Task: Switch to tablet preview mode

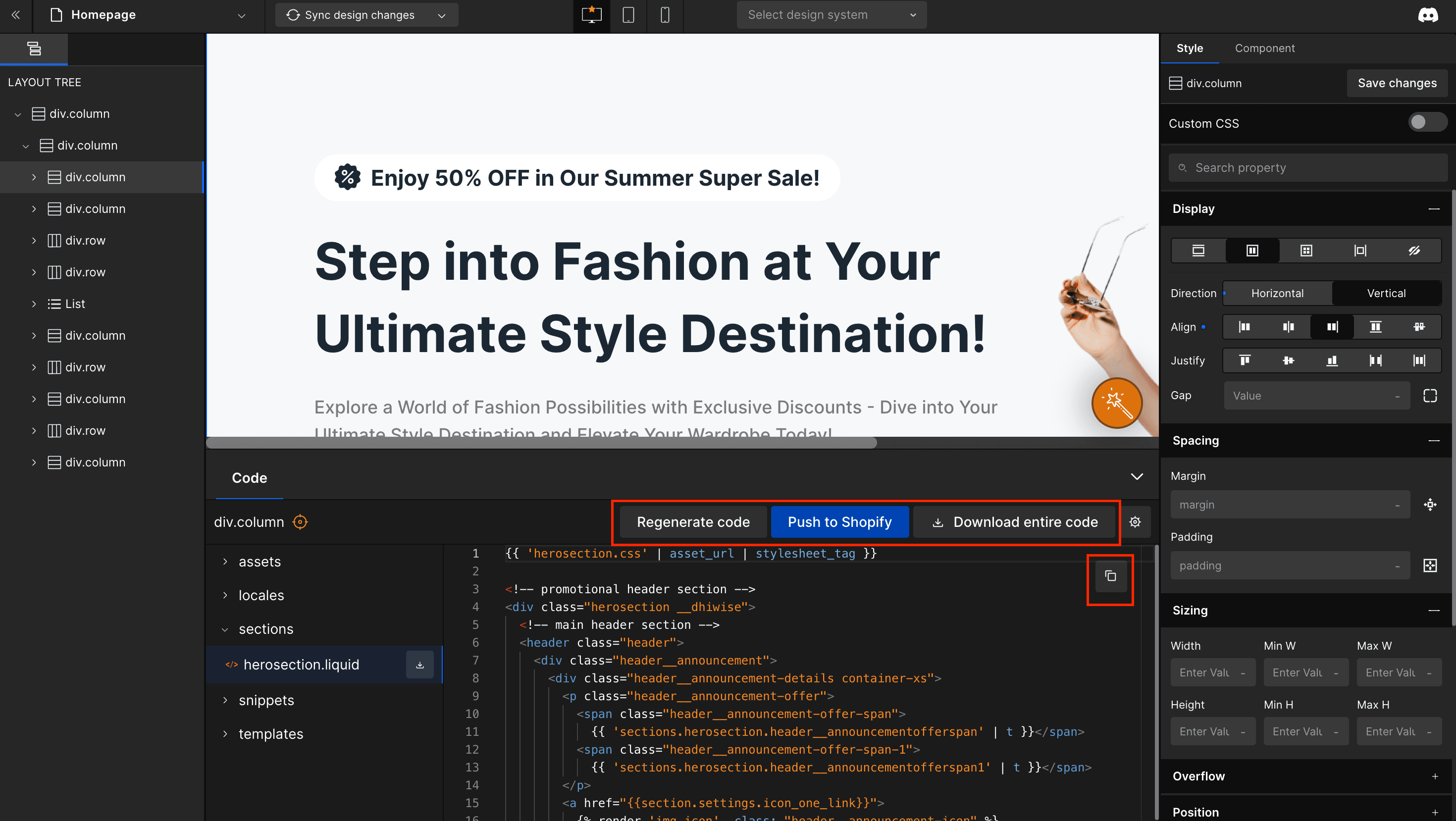Action: click(x=628, y=15)
